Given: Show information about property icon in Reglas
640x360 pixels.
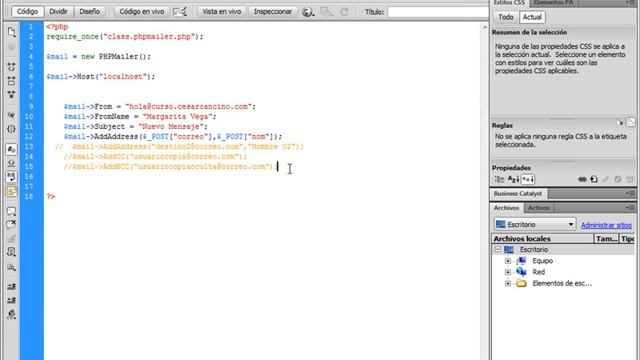Looking at the screenshot, I should (631, 122).
